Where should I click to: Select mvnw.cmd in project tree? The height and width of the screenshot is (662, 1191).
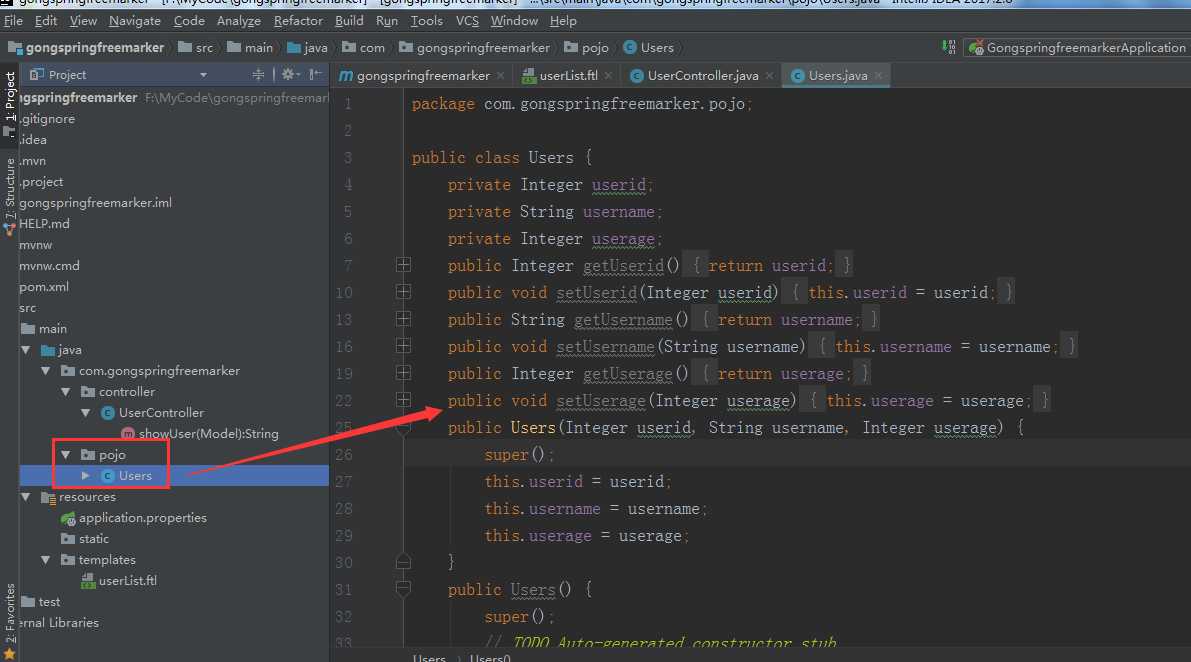(49, 266)
